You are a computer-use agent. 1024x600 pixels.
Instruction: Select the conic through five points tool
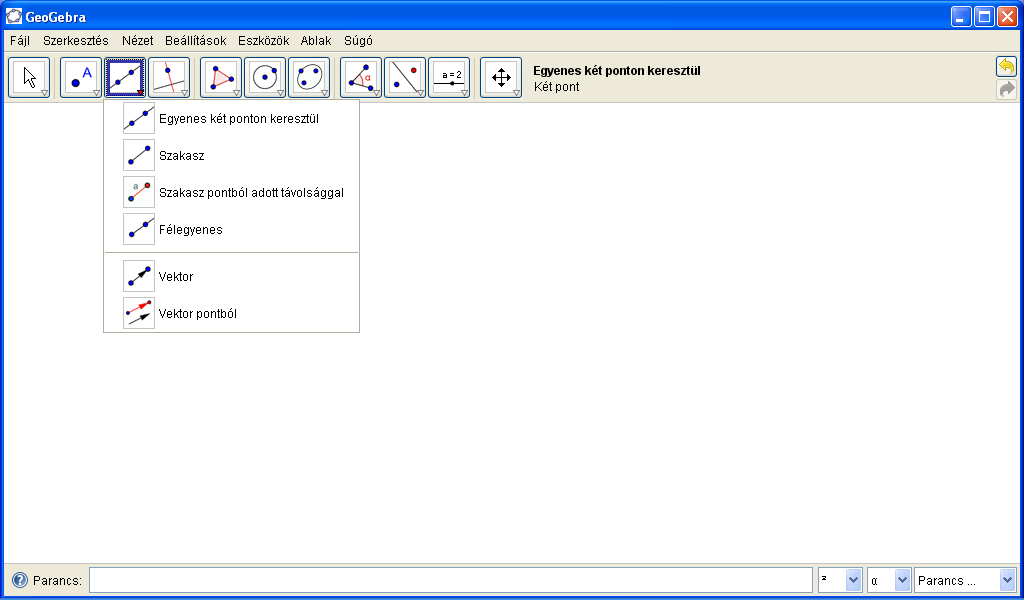coord(309,78)
